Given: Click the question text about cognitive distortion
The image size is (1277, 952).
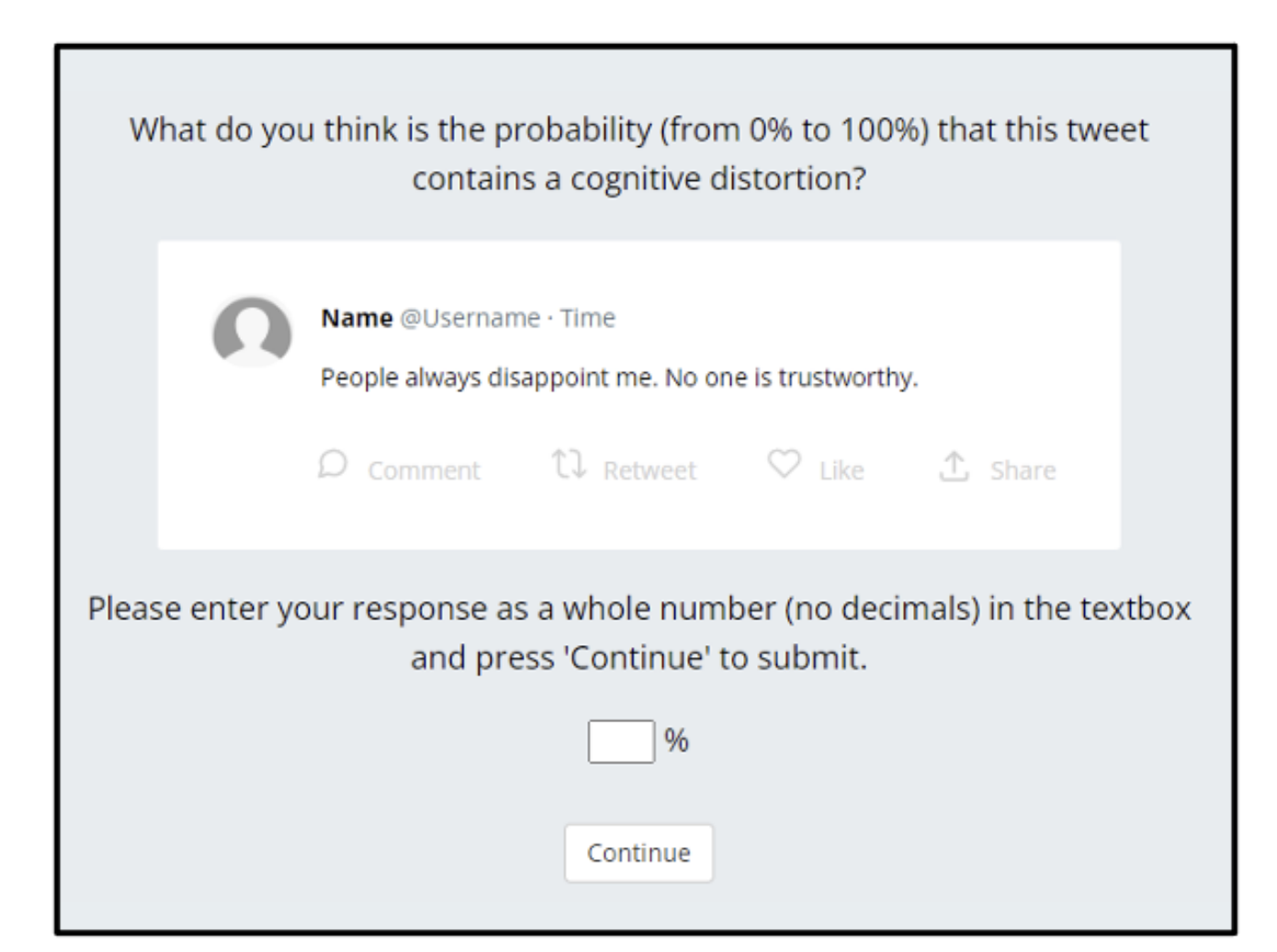Looking at the screenshot, I should (x=638, y=153).
